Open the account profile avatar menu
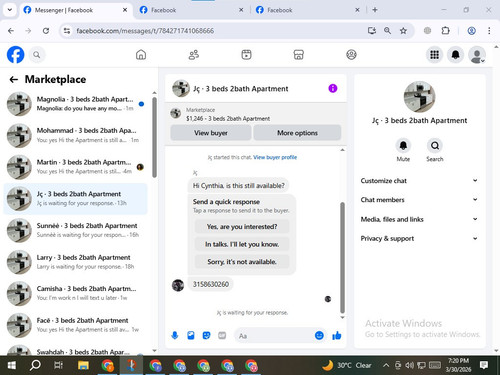The image size is (500, 375). pos(477,55)
